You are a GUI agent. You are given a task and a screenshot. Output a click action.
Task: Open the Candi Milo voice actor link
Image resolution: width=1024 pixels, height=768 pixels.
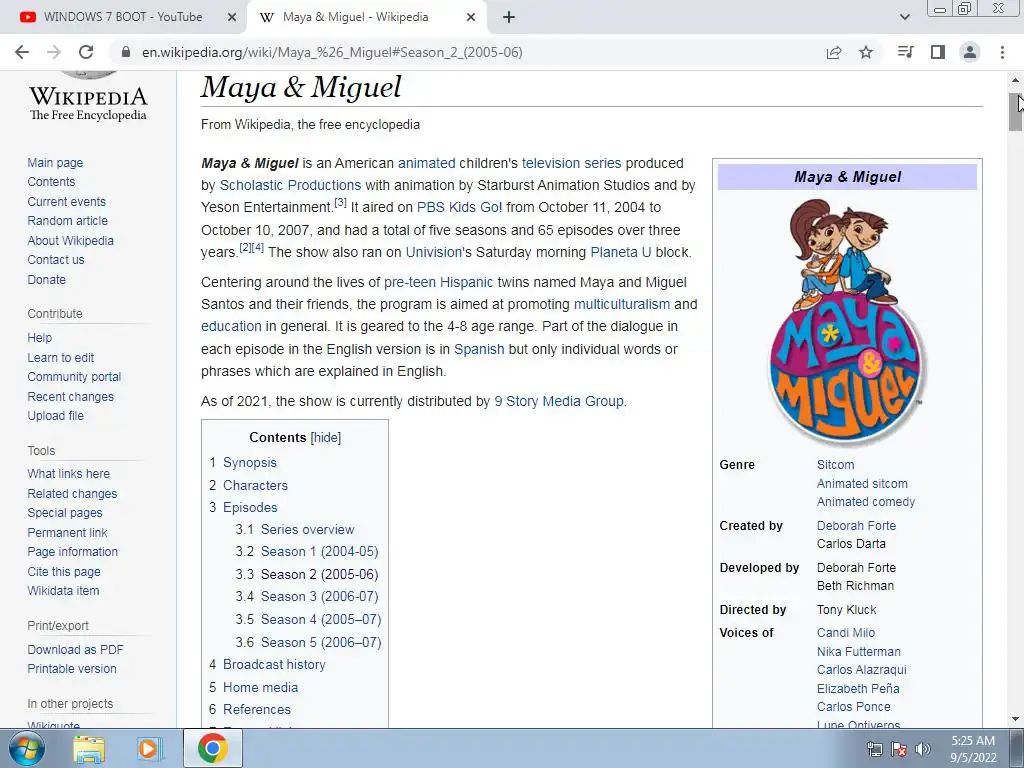(x=846, y=633)
